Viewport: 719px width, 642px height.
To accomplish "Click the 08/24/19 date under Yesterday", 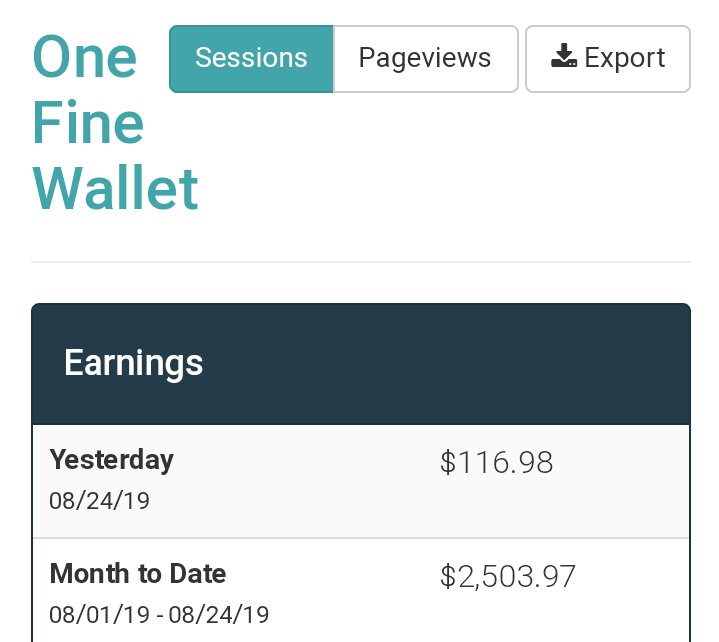I will (x=100, y=501).
